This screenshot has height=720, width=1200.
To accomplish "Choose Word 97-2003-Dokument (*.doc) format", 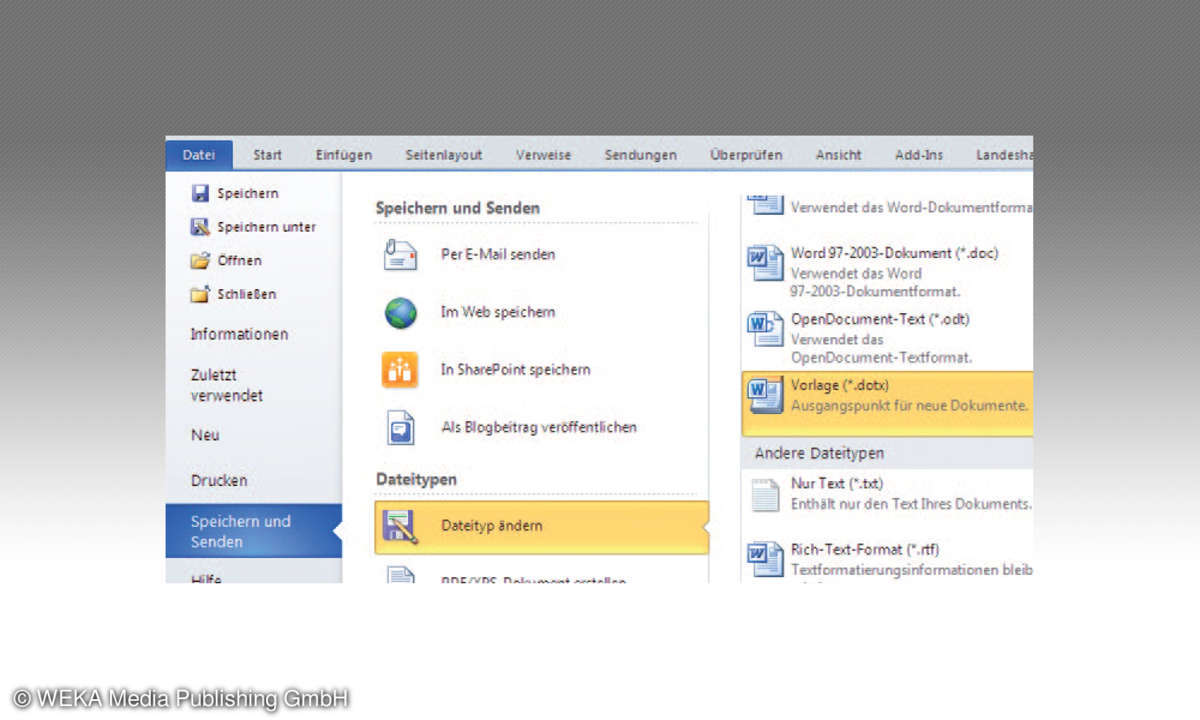I will [888, 271].
